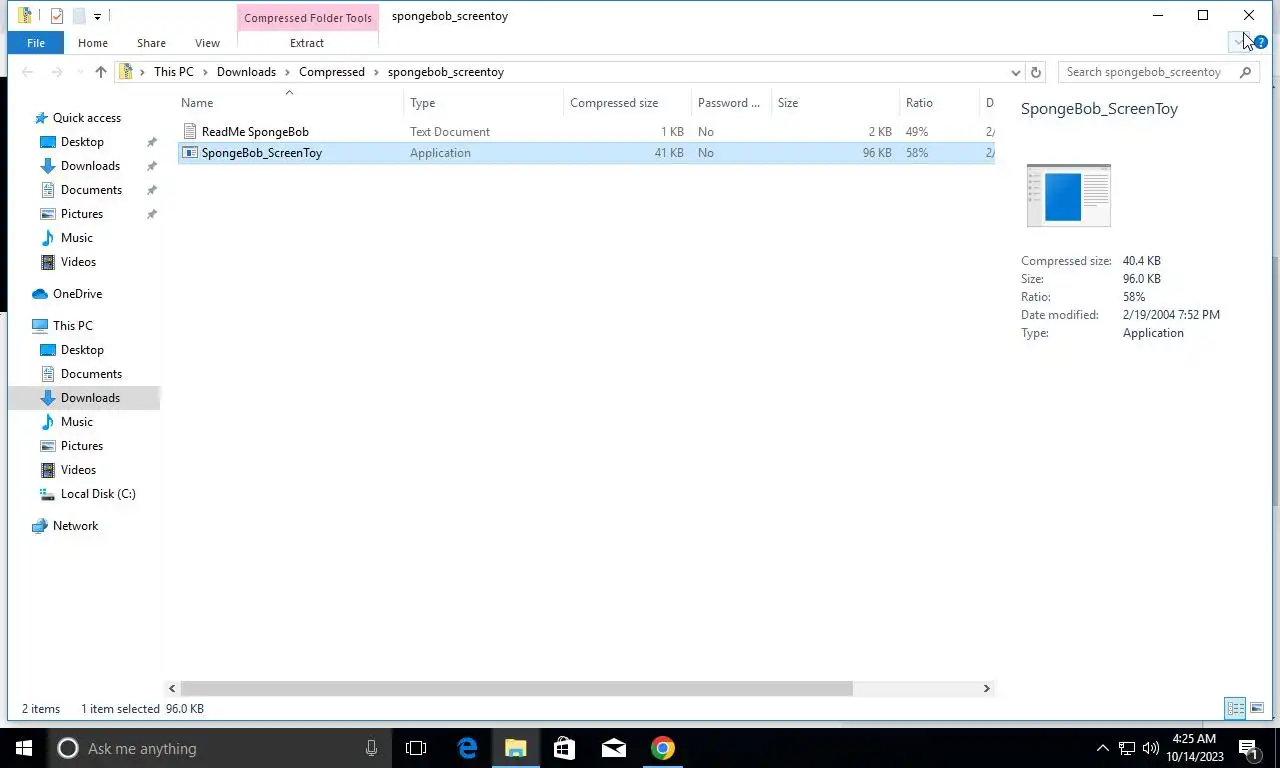
Task: Open Help via the blue question mark
Action: click(1260, 43)
